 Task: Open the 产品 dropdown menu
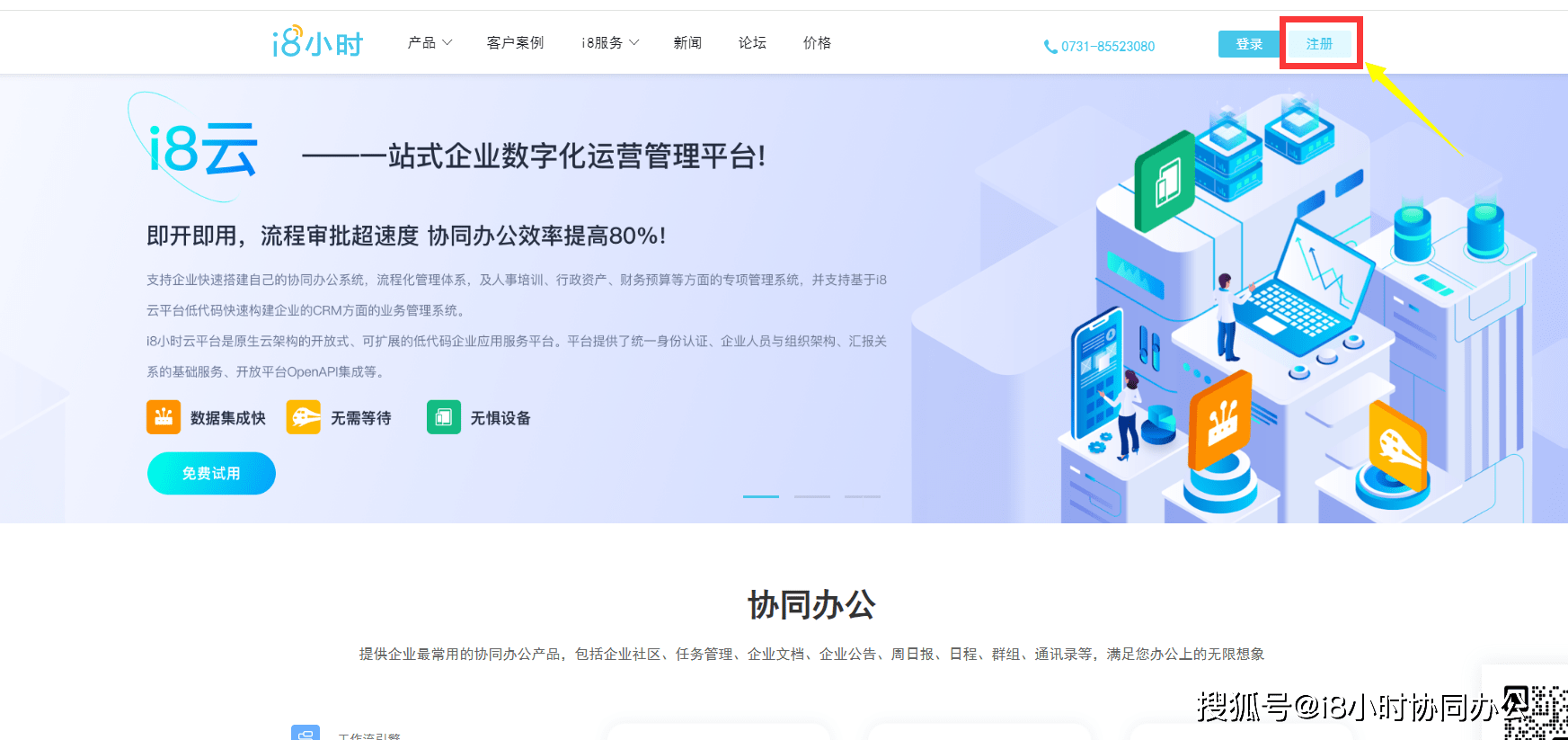point(430,42)
